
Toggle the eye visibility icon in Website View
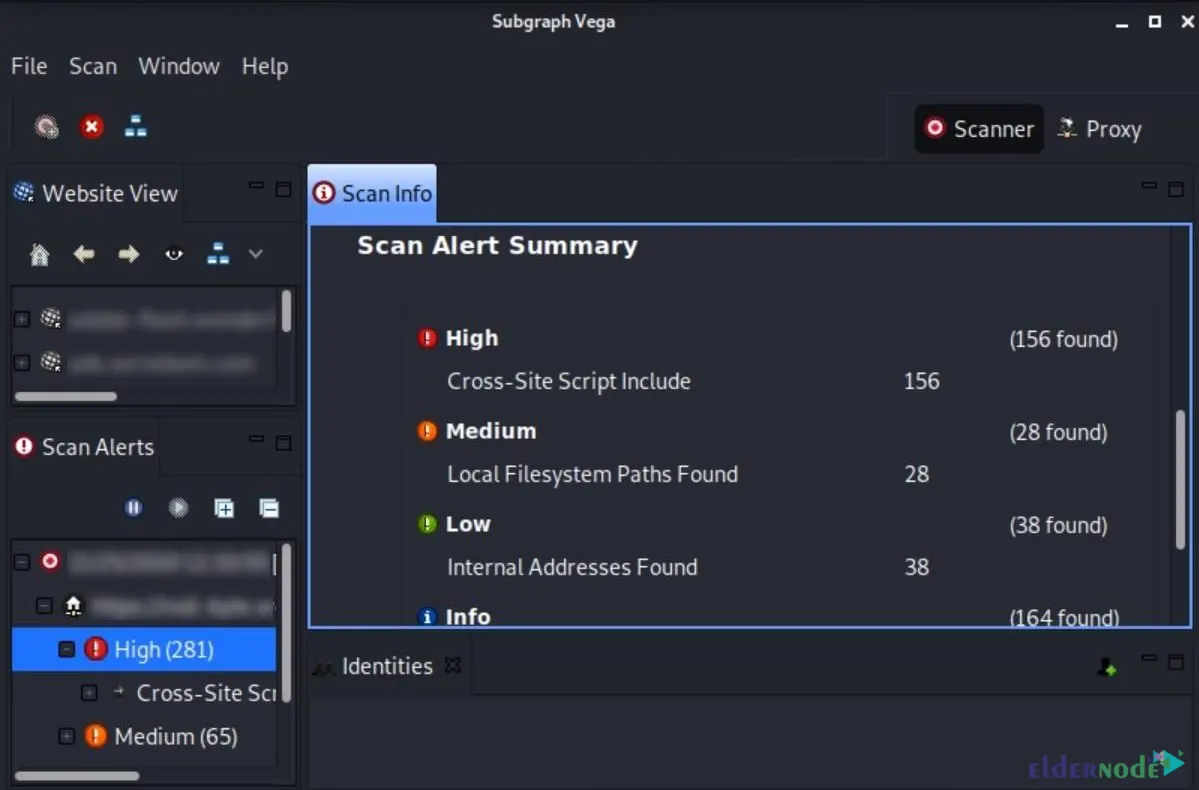pyautogui.click(x=174, y=254)
